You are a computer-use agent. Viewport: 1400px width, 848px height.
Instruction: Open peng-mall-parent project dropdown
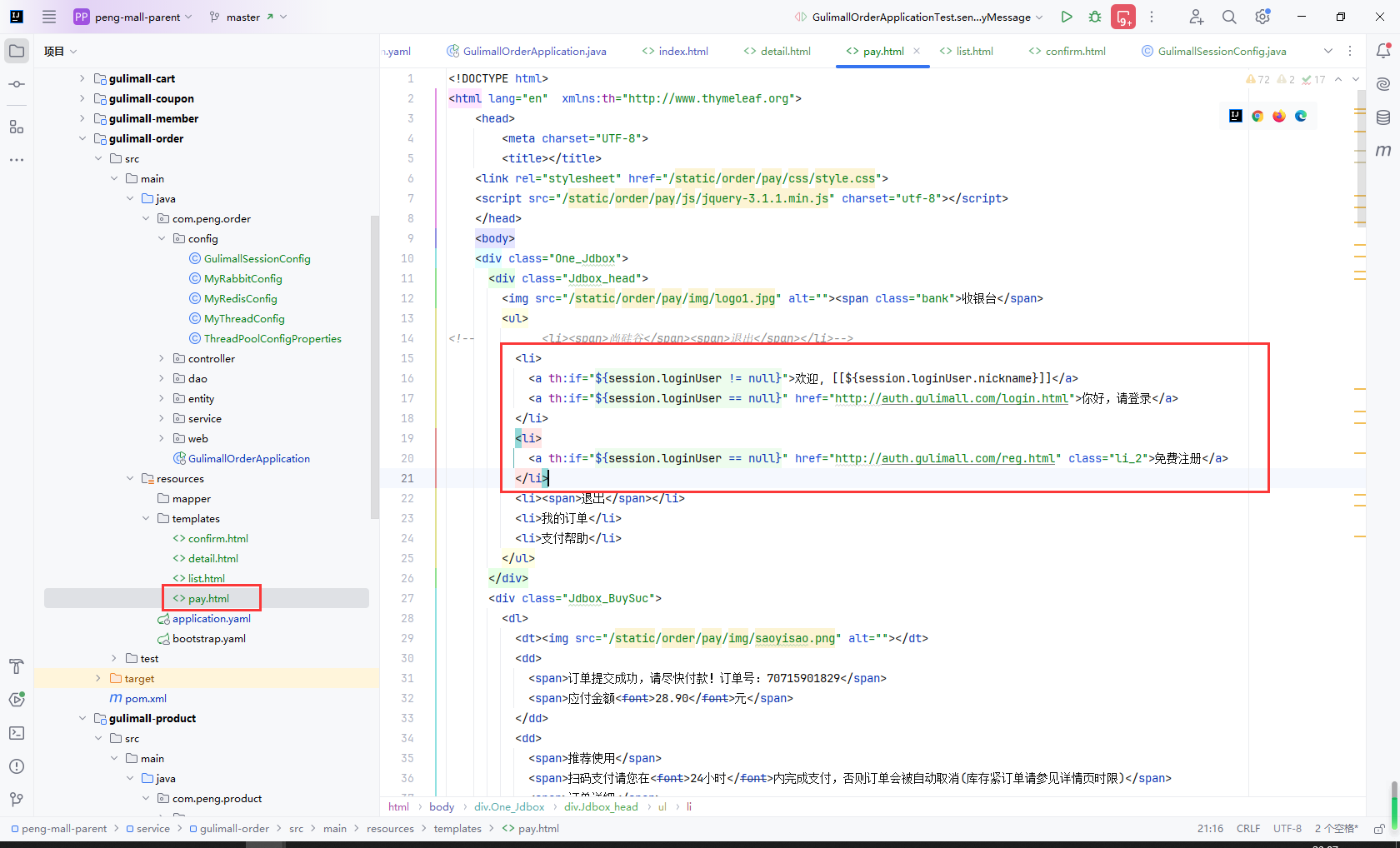click(x=133, y=17)
